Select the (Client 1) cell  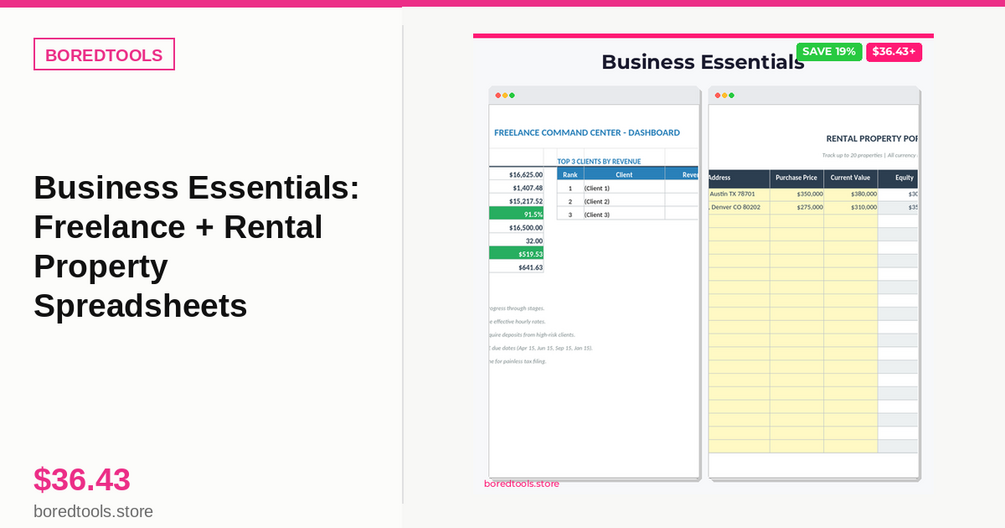click(624, 188)
